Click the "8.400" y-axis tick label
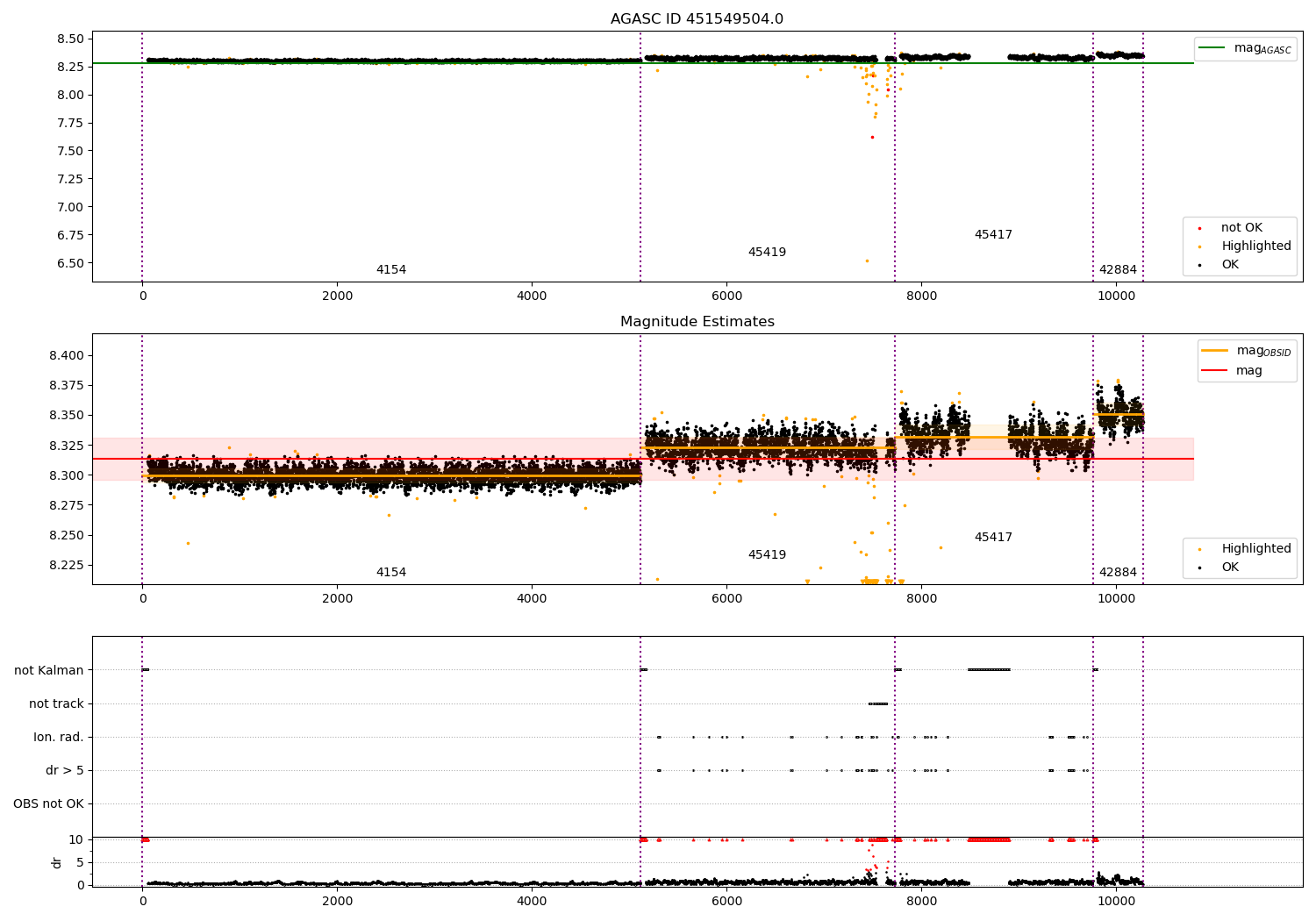 pyautogui.click(x=67, y=356)
